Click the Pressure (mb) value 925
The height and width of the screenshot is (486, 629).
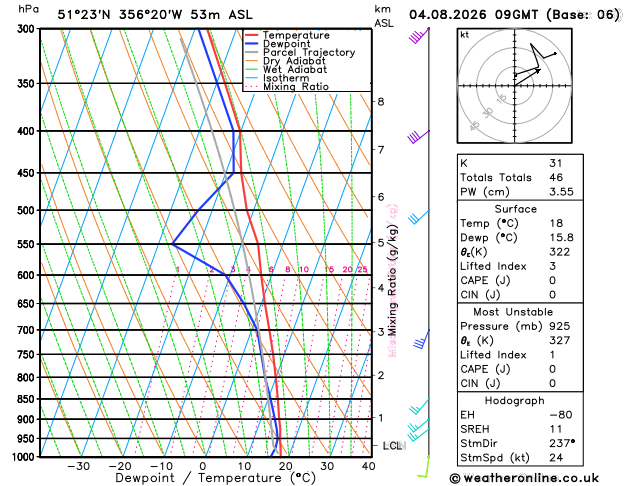click(560, 326)
